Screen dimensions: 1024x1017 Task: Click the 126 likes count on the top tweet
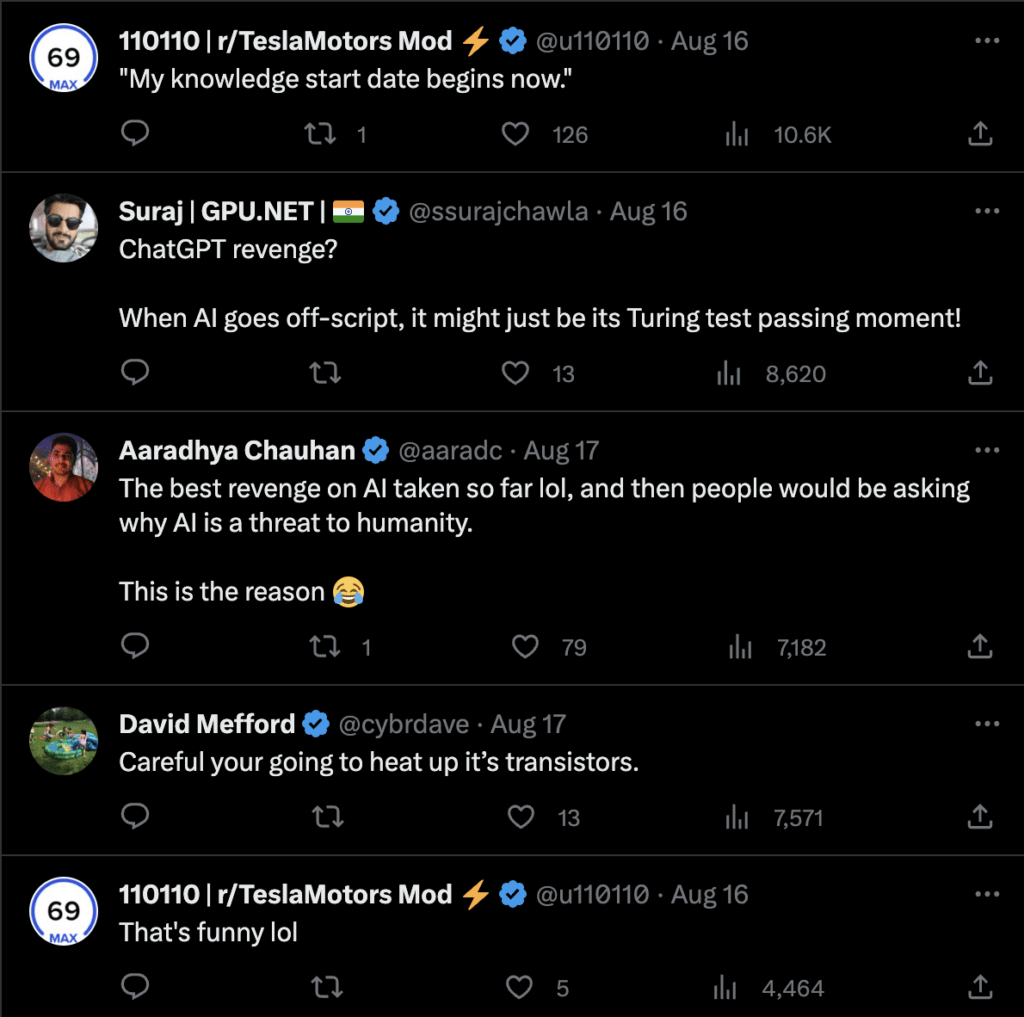tap(571, 134)
